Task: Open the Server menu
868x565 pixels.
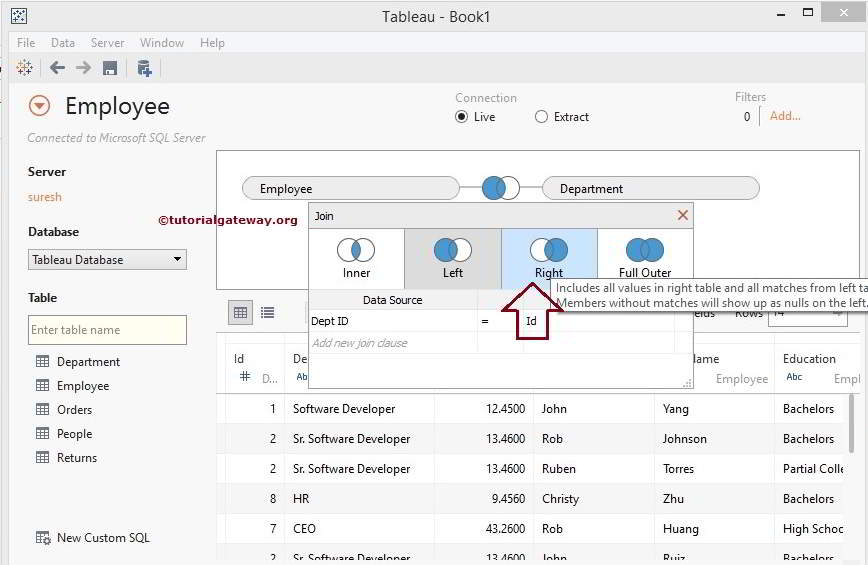Action: tap(107, 43)
